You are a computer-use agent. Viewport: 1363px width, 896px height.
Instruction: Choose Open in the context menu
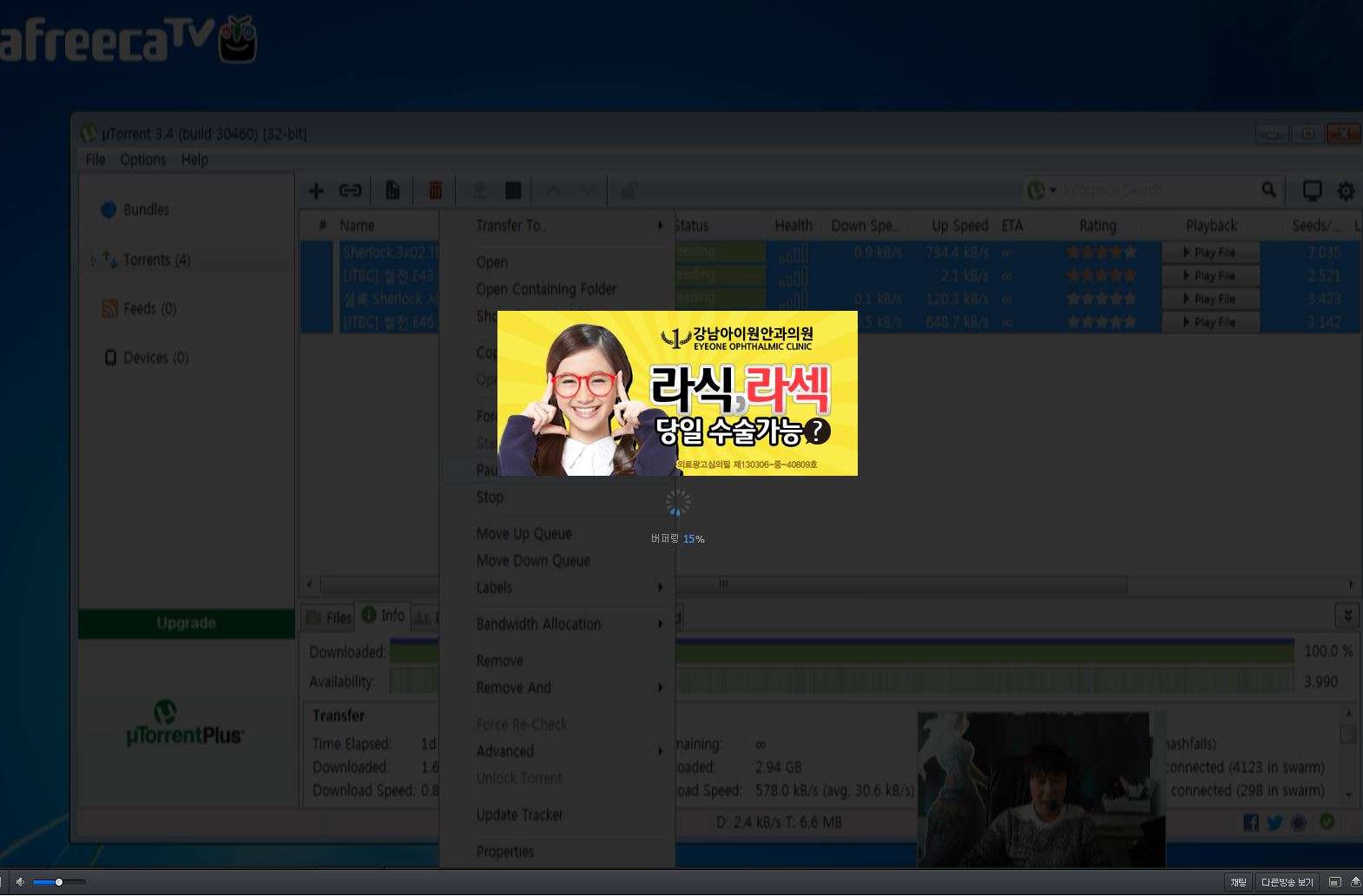557,262
